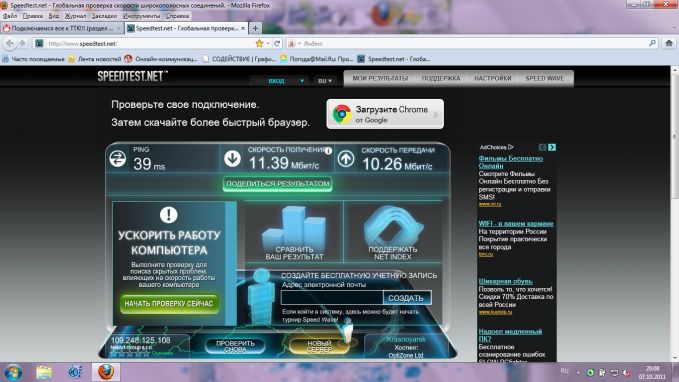Click the RU language indicator in the taskbar
This screenshot has width=679, height=382.
(x=564, y=371)
